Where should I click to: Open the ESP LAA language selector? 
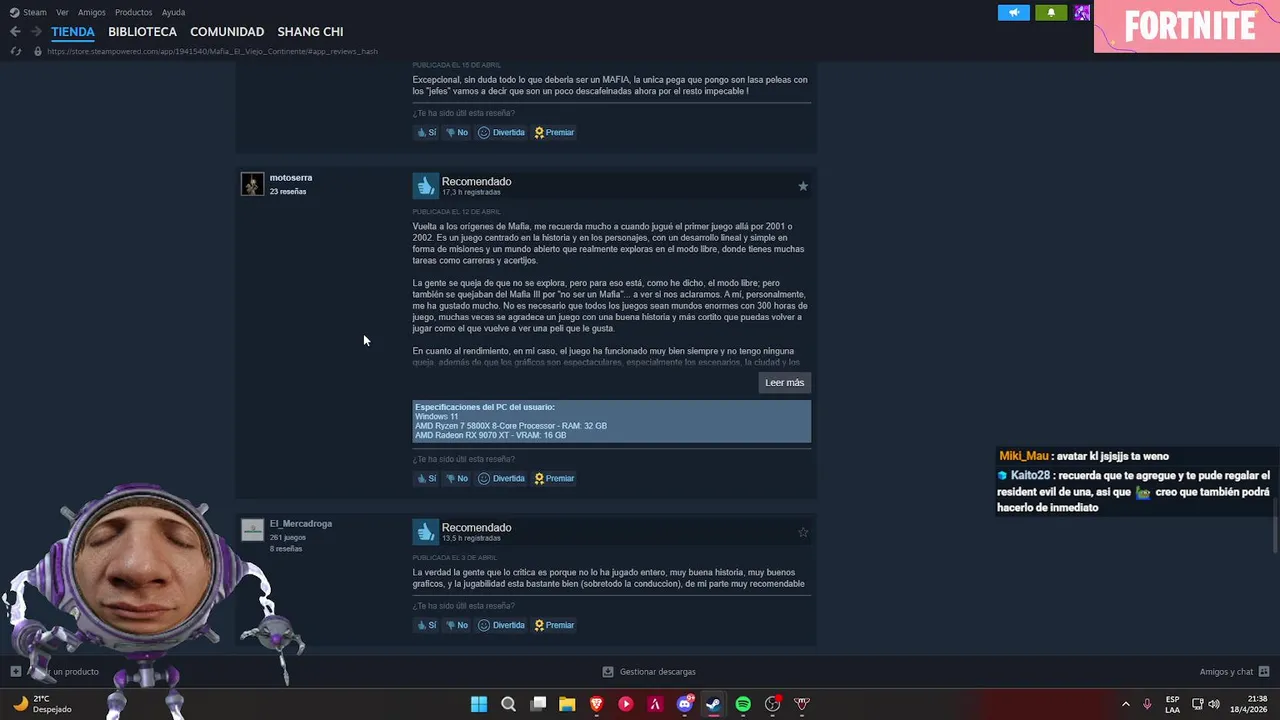(x=1172, y=704)
